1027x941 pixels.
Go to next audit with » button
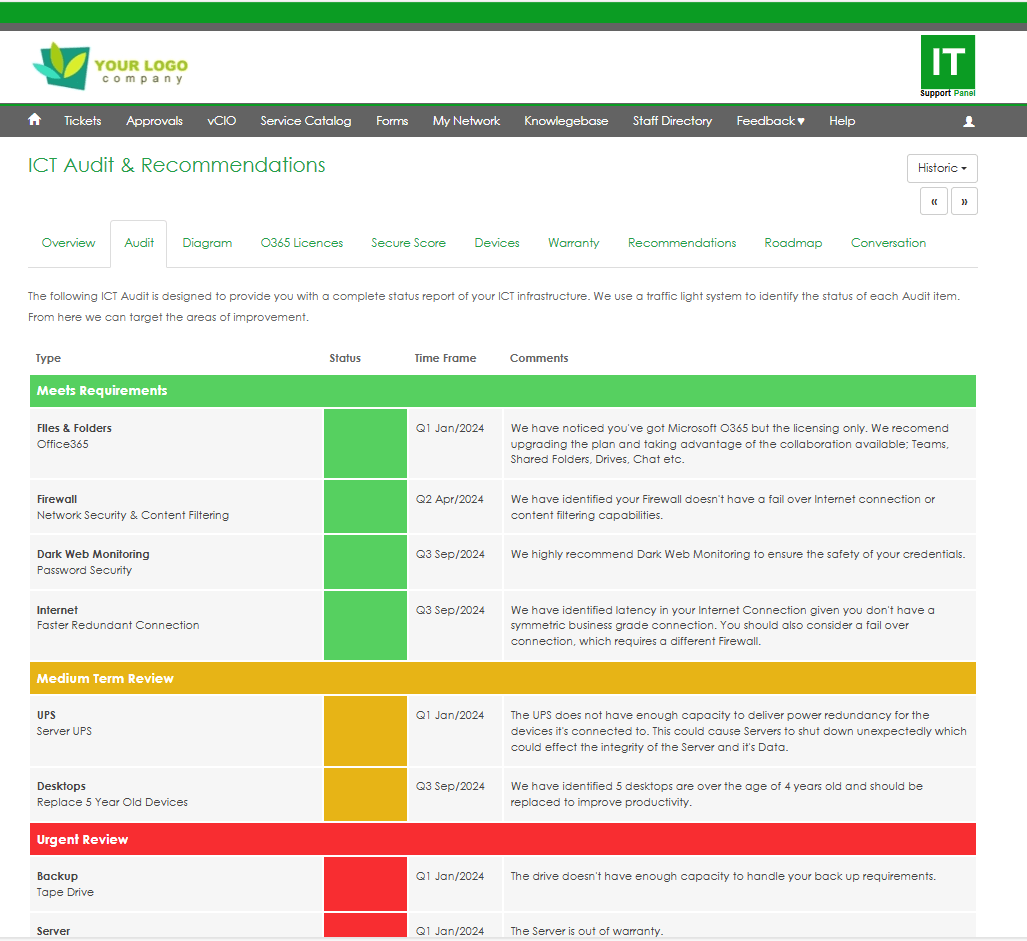click(964, 201)
